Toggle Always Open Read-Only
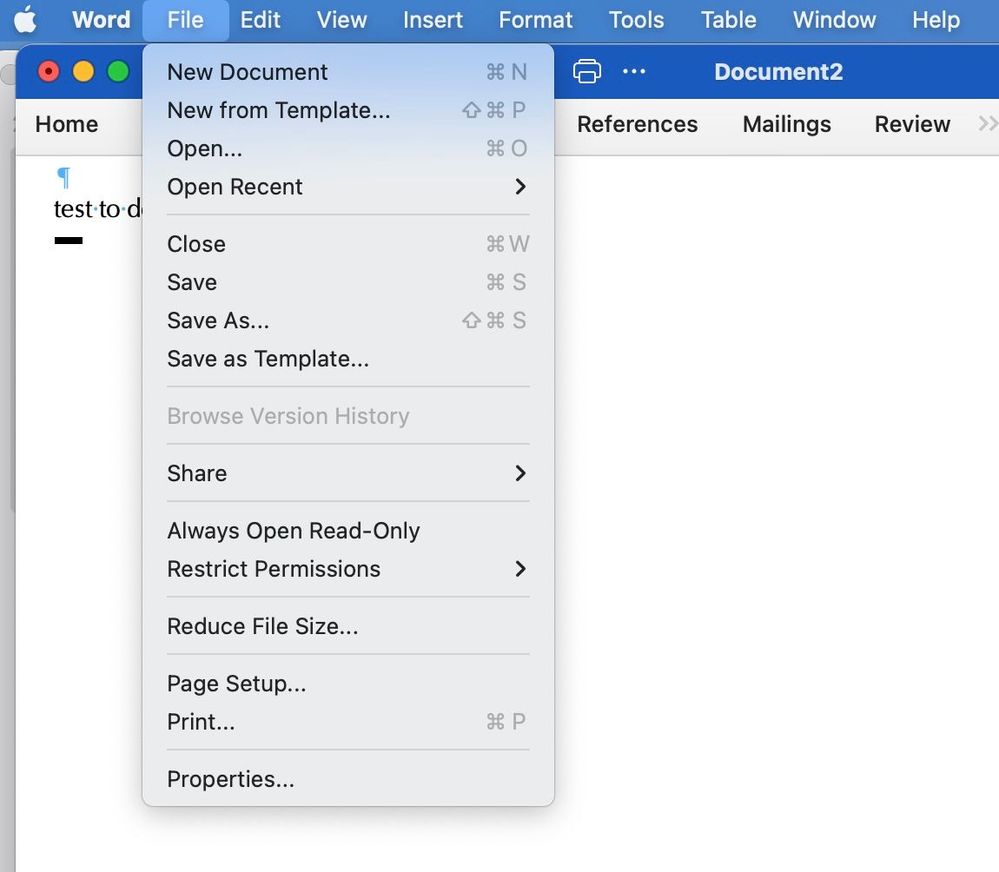 [348, 531]
